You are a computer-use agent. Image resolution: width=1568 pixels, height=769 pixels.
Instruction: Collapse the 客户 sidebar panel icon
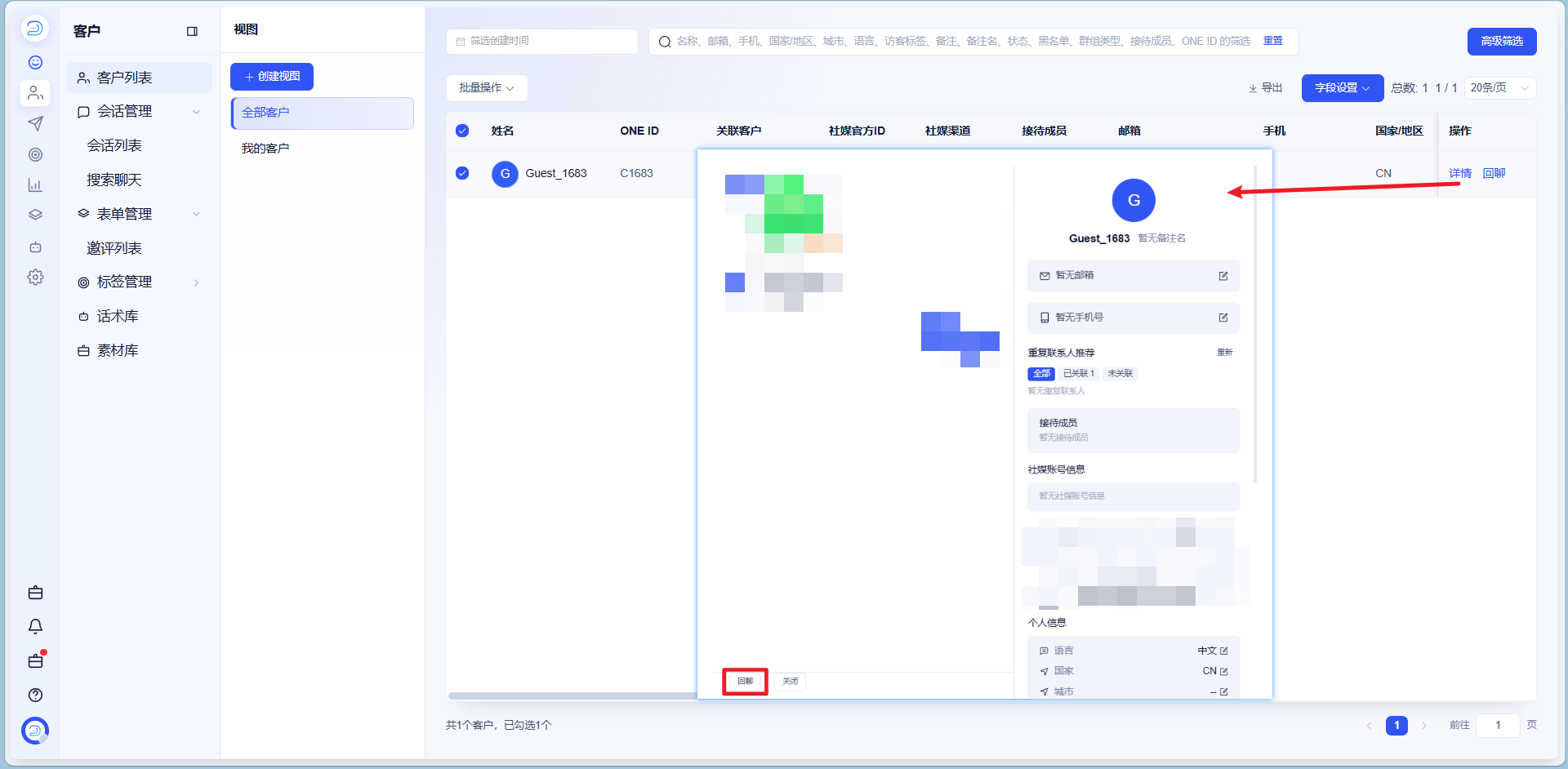tap(192, 31)
